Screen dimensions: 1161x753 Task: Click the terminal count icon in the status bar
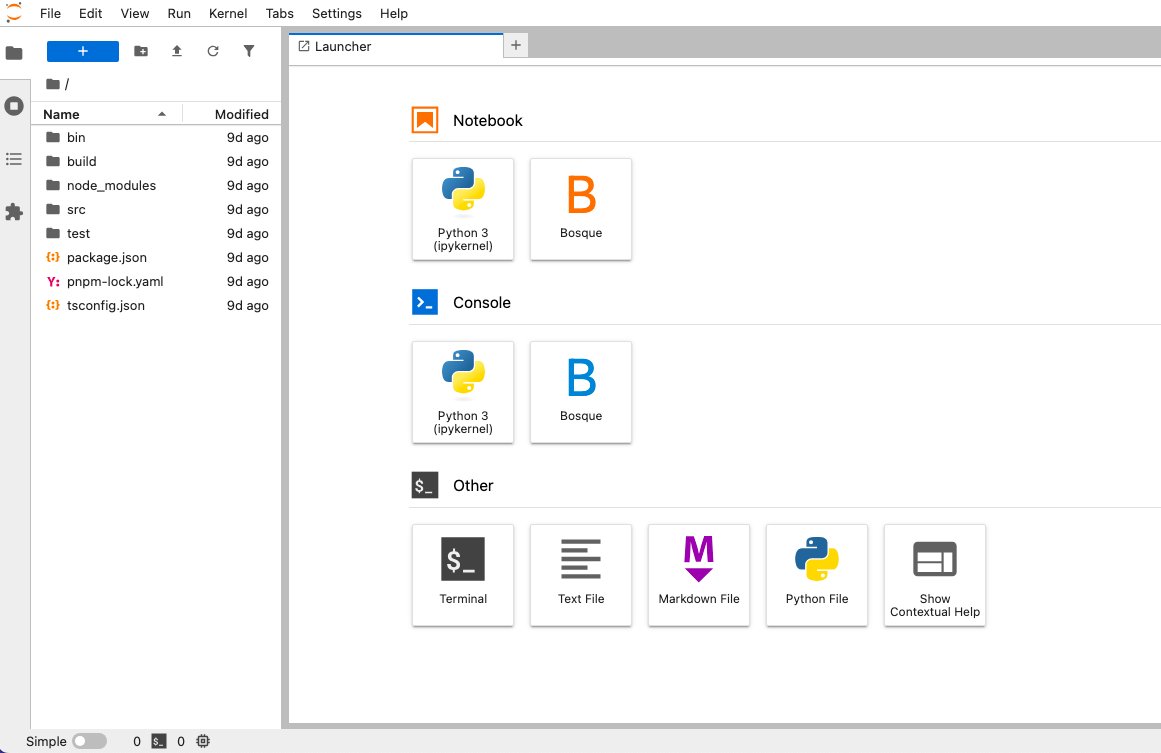click(159, 741)
